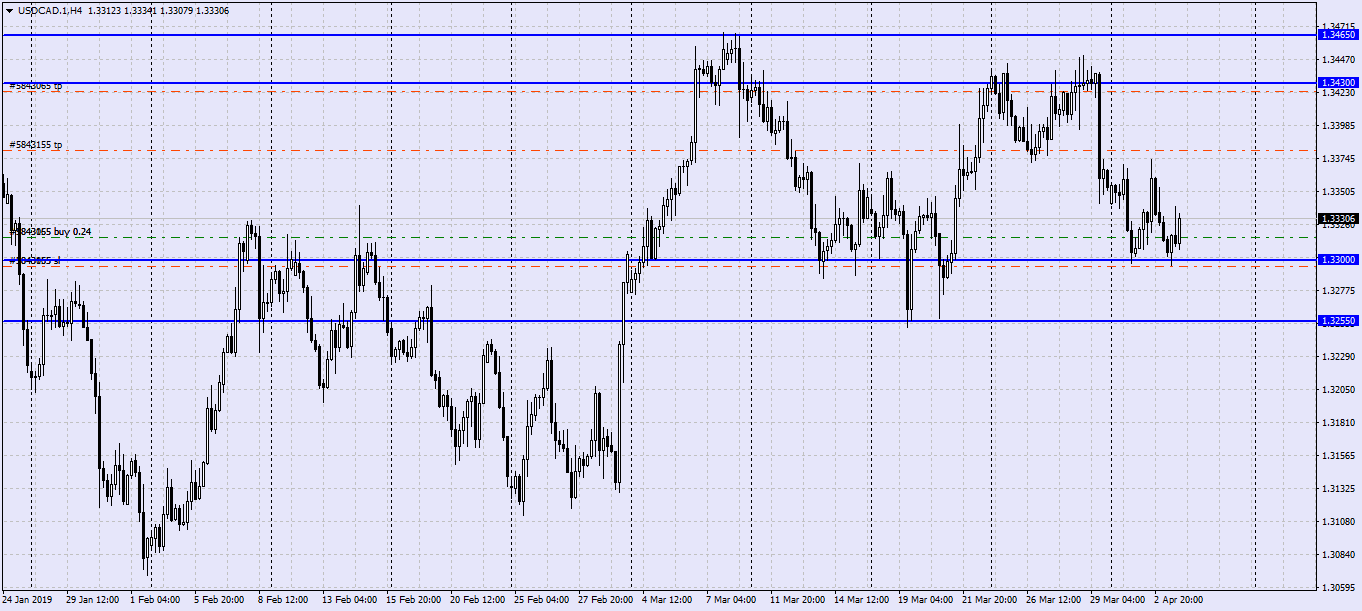Click the 1.31810 price scale value
This screenshot has height=611, width=1362.
click(x=1337, y=422)
